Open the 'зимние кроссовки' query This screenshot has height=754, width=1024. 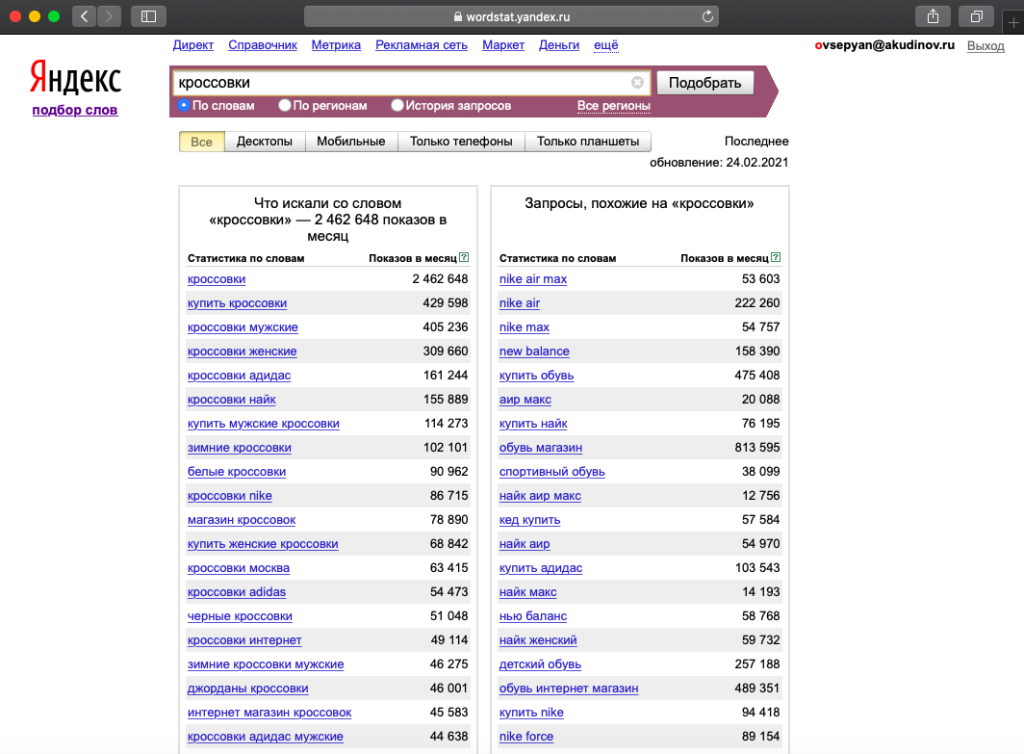coord(239,448)
